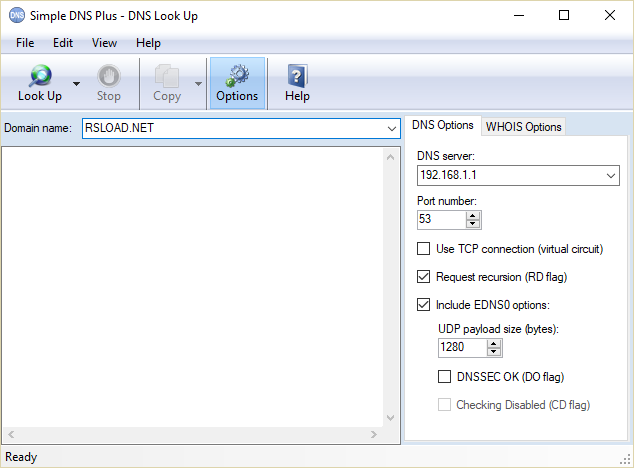Toggle the Options gears toolbar button
The width and height of the screenshot is (634, 468).
point(237,83)
